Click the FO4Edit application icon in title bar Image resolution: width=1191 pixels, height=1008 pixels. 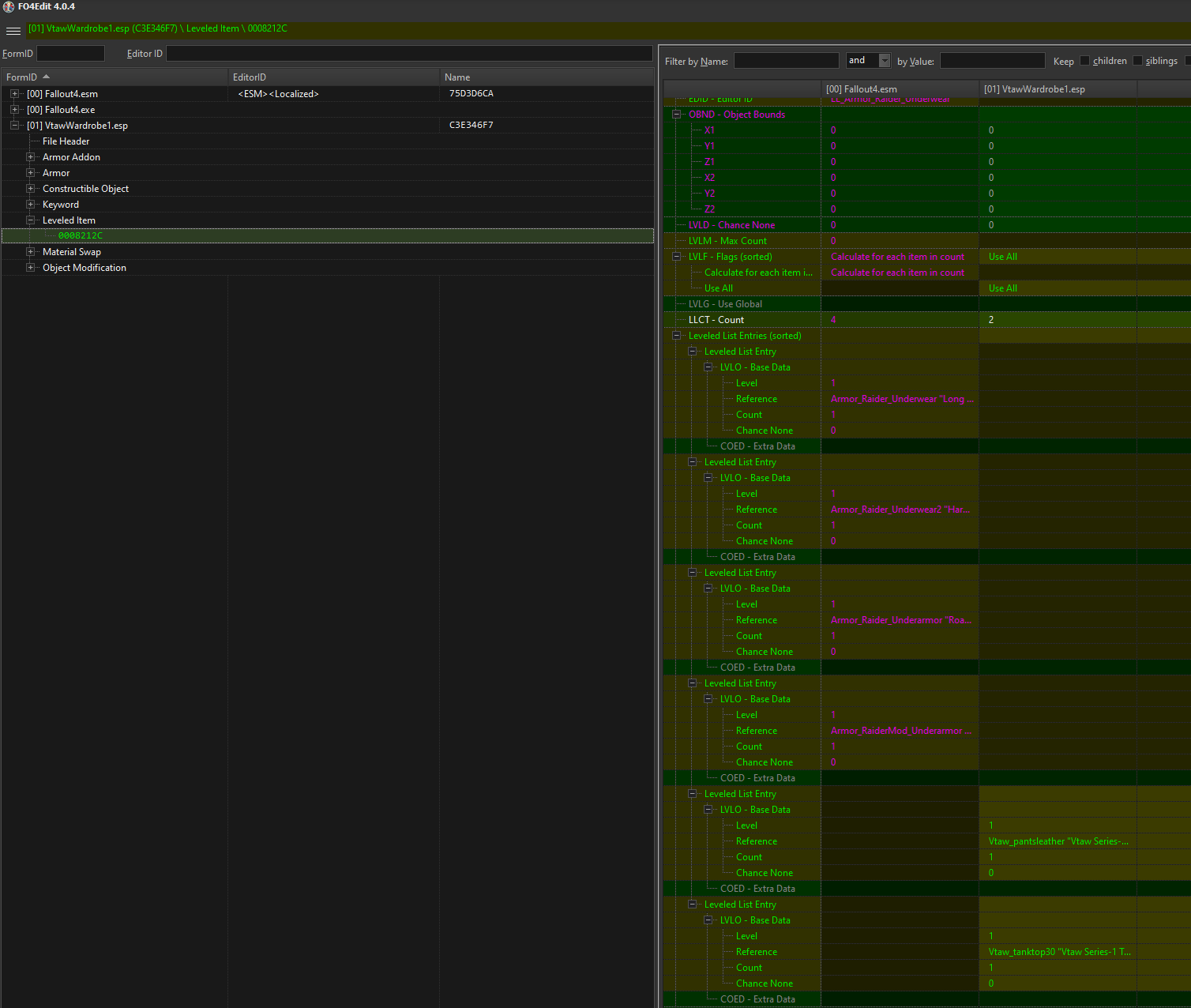[9, 6]
